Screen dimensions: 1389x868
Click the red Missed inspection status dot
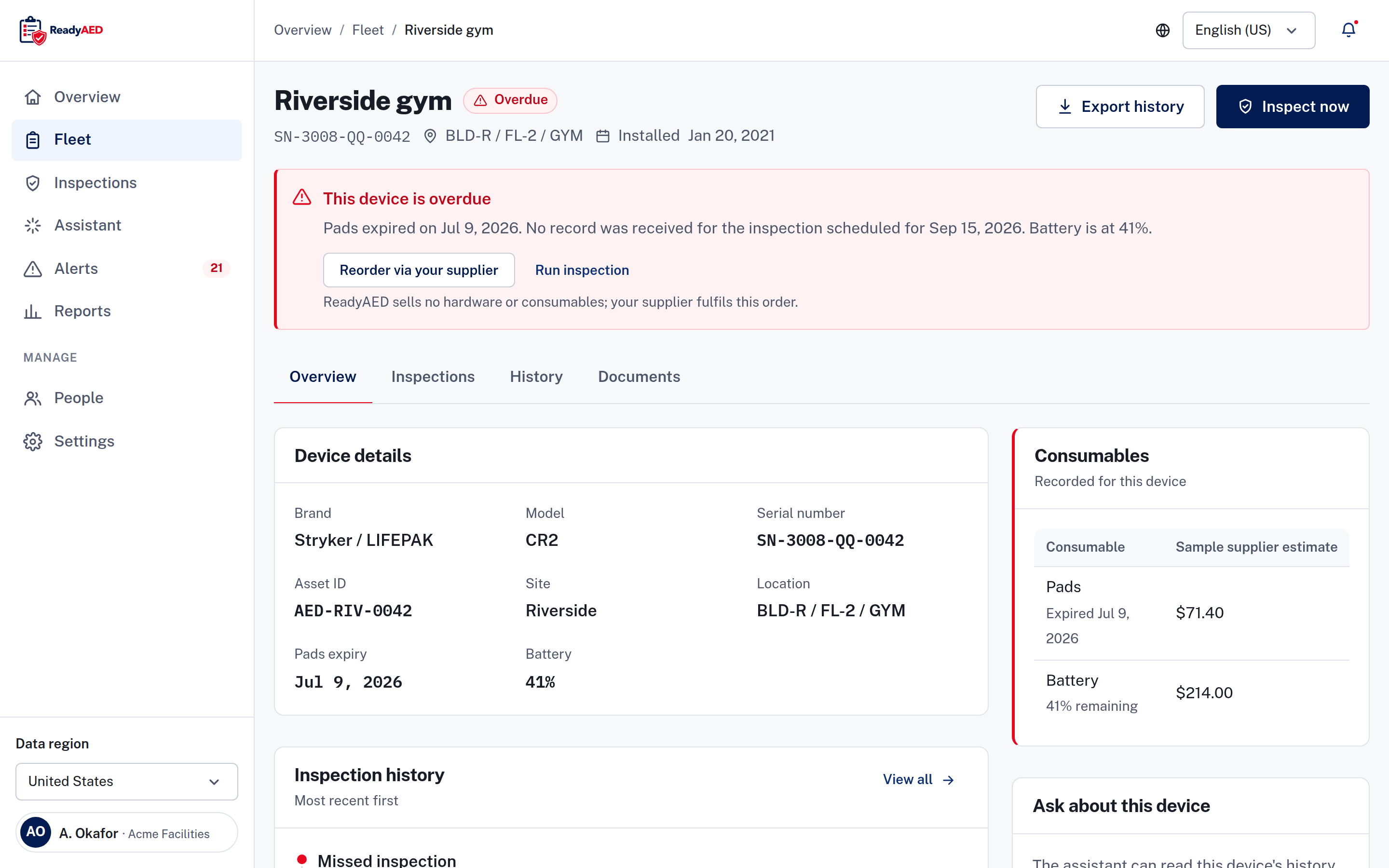[302, 859]
